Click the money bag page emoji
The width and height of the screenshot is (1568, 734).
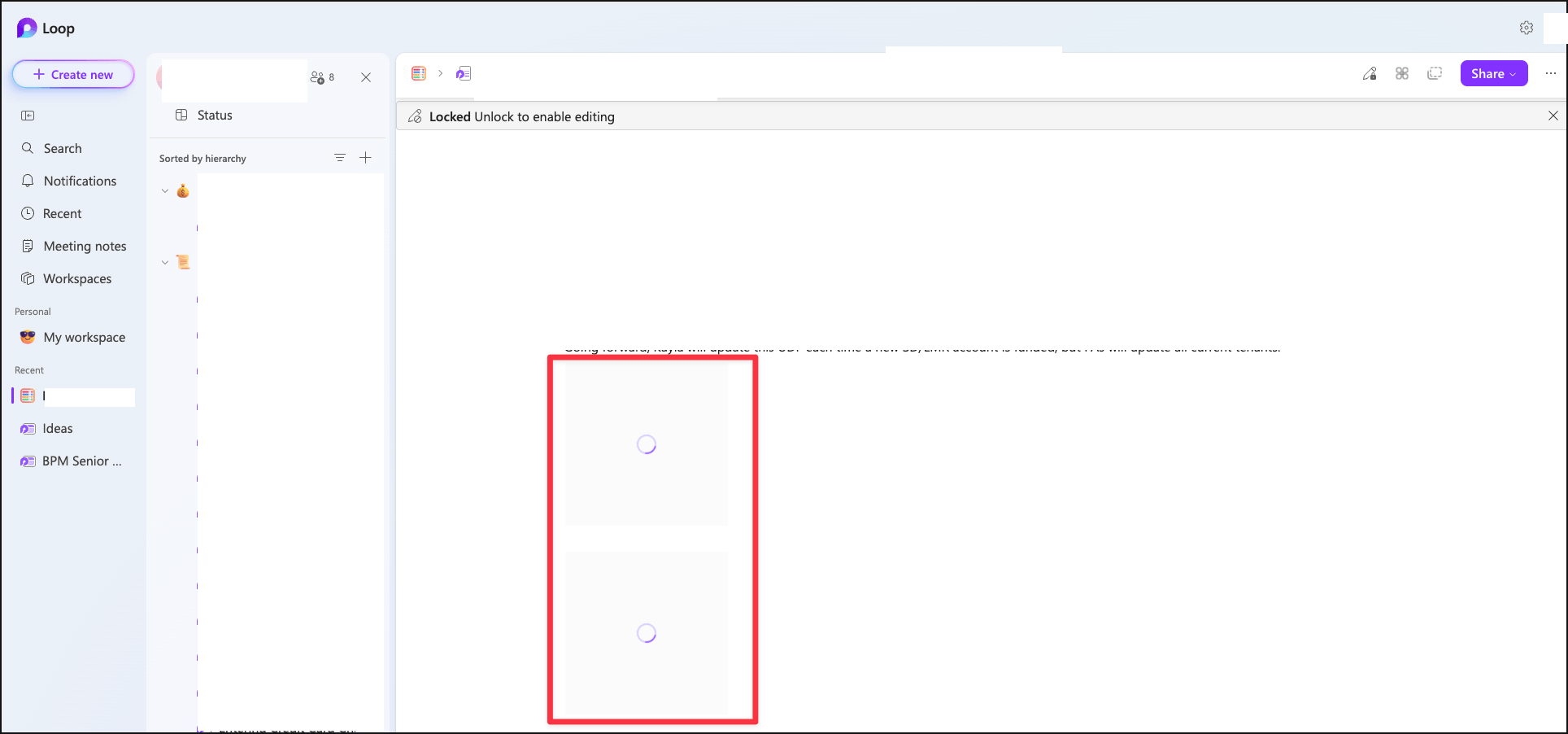(x=183, y=191)
